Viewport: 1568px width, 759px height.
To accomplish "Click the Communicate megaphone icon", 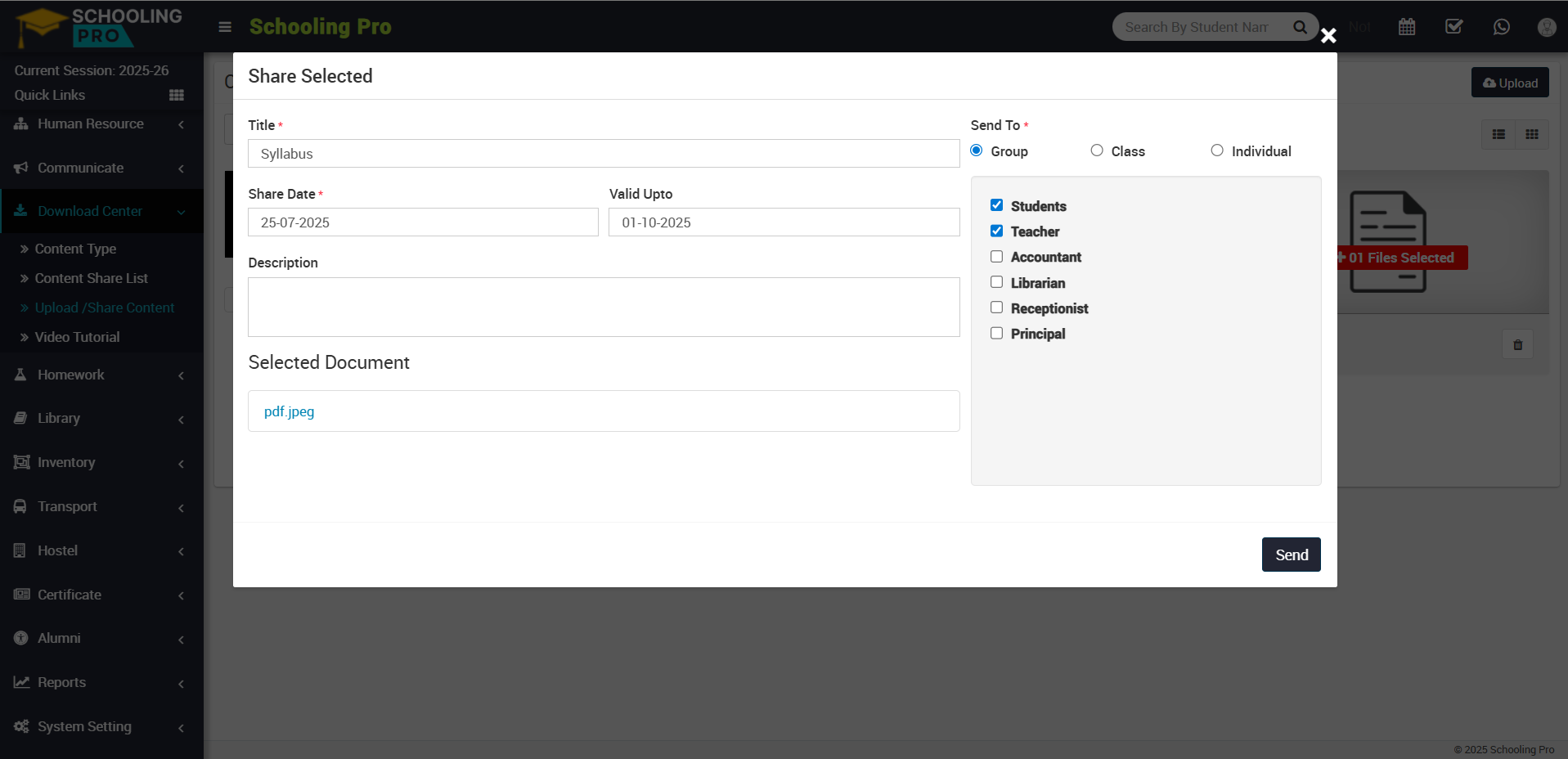I will point(21,168).
